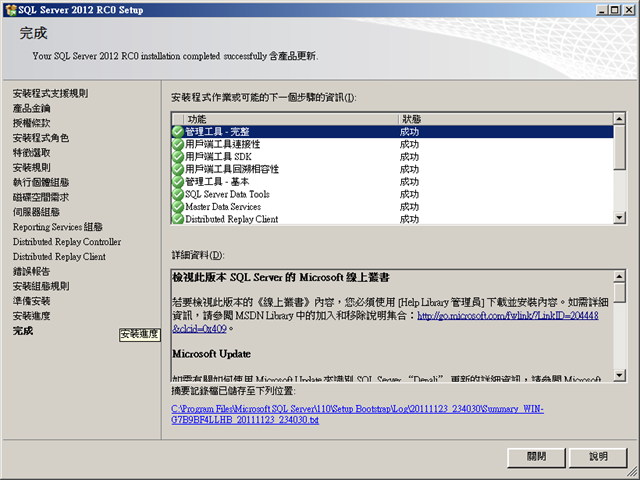Select the Distributed Replay Client feature row
The height and width of the screenshot is (480, 640).
[x=392, y=219]
